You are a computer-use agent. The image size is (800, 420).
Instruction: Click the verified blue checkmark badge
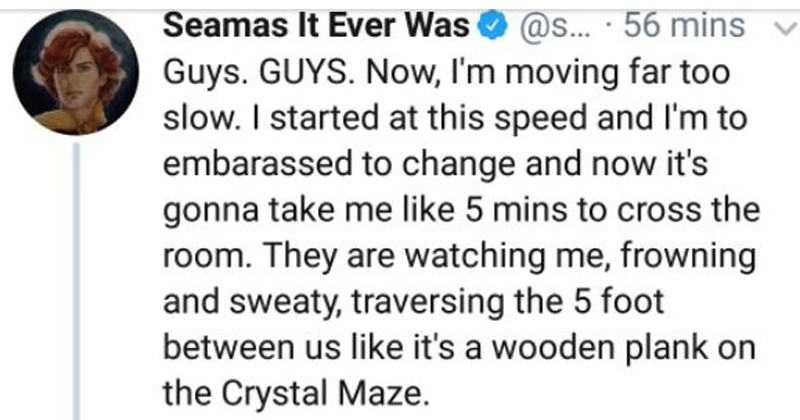coord(495,26)
